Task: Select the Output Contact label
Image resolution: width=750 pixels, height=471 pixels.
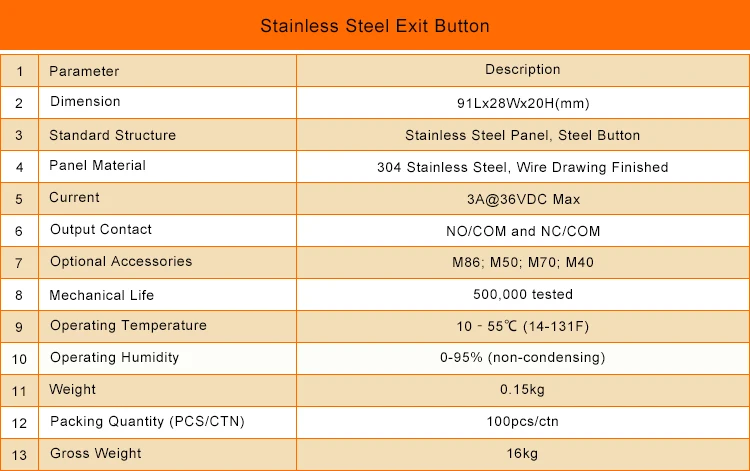Action: point(101,230)
